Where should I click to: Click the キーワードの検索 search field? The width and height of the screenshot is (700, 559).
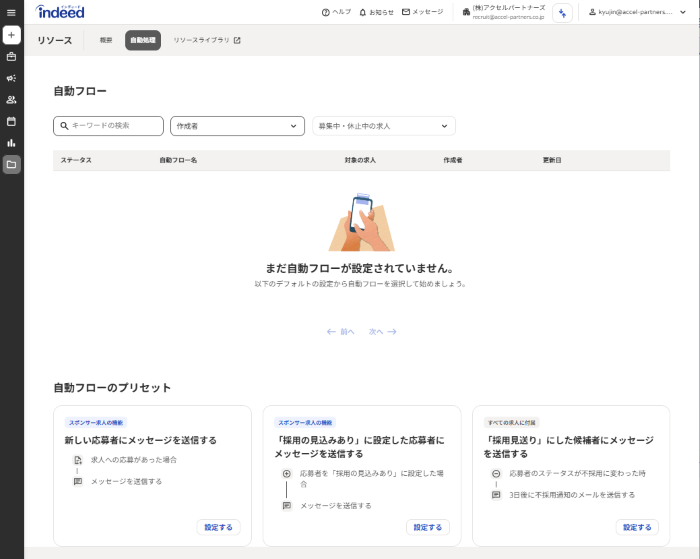tap(108, 126)
